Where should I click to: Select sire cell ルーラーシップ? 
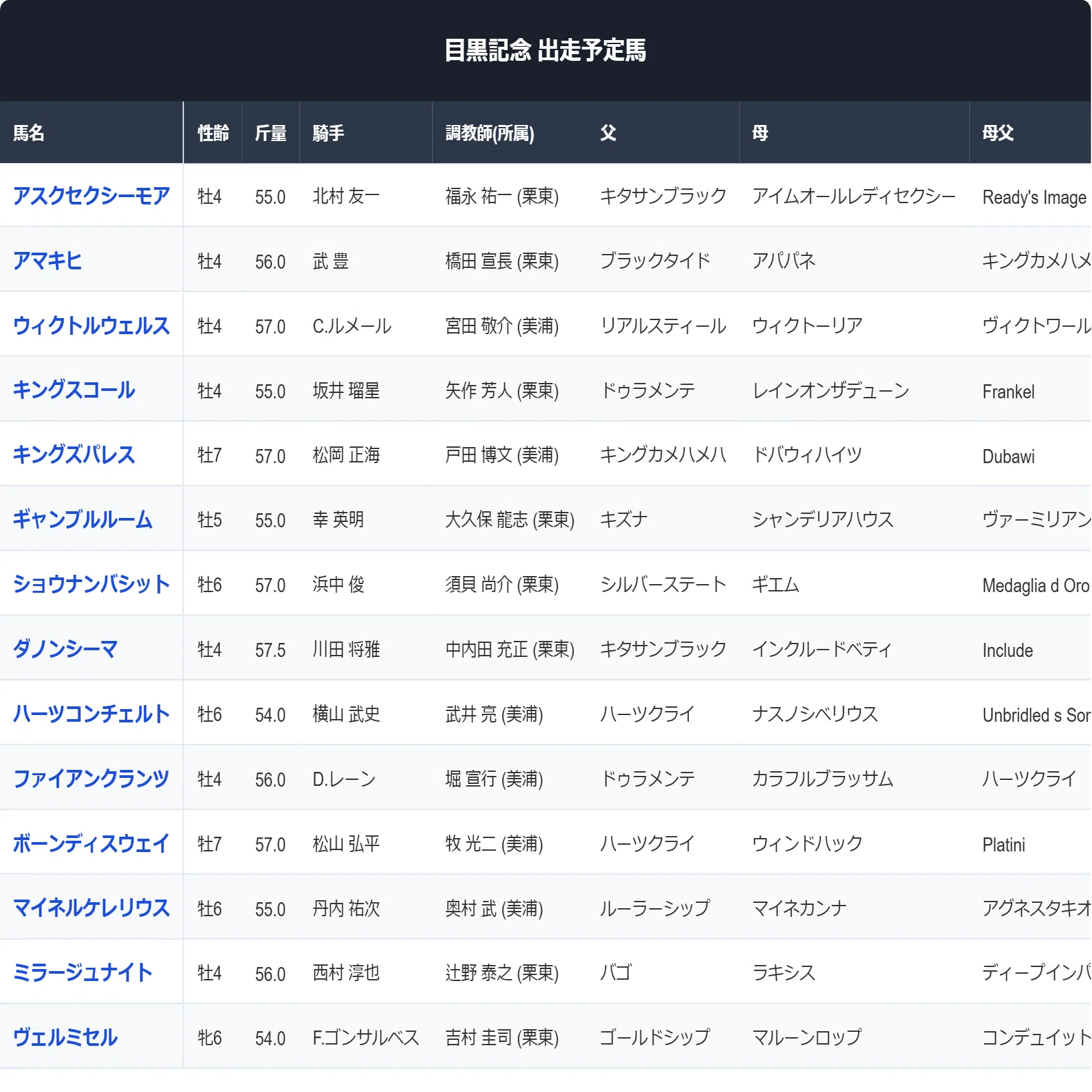[x=663, y=908]
